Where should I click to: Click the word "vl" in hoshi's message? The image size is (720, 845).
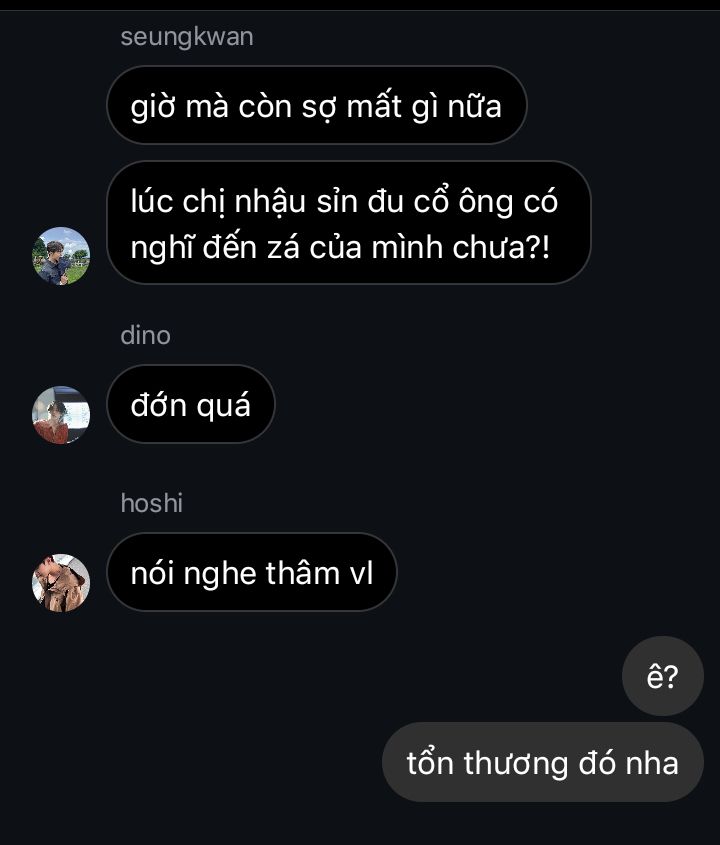point(362,572)
